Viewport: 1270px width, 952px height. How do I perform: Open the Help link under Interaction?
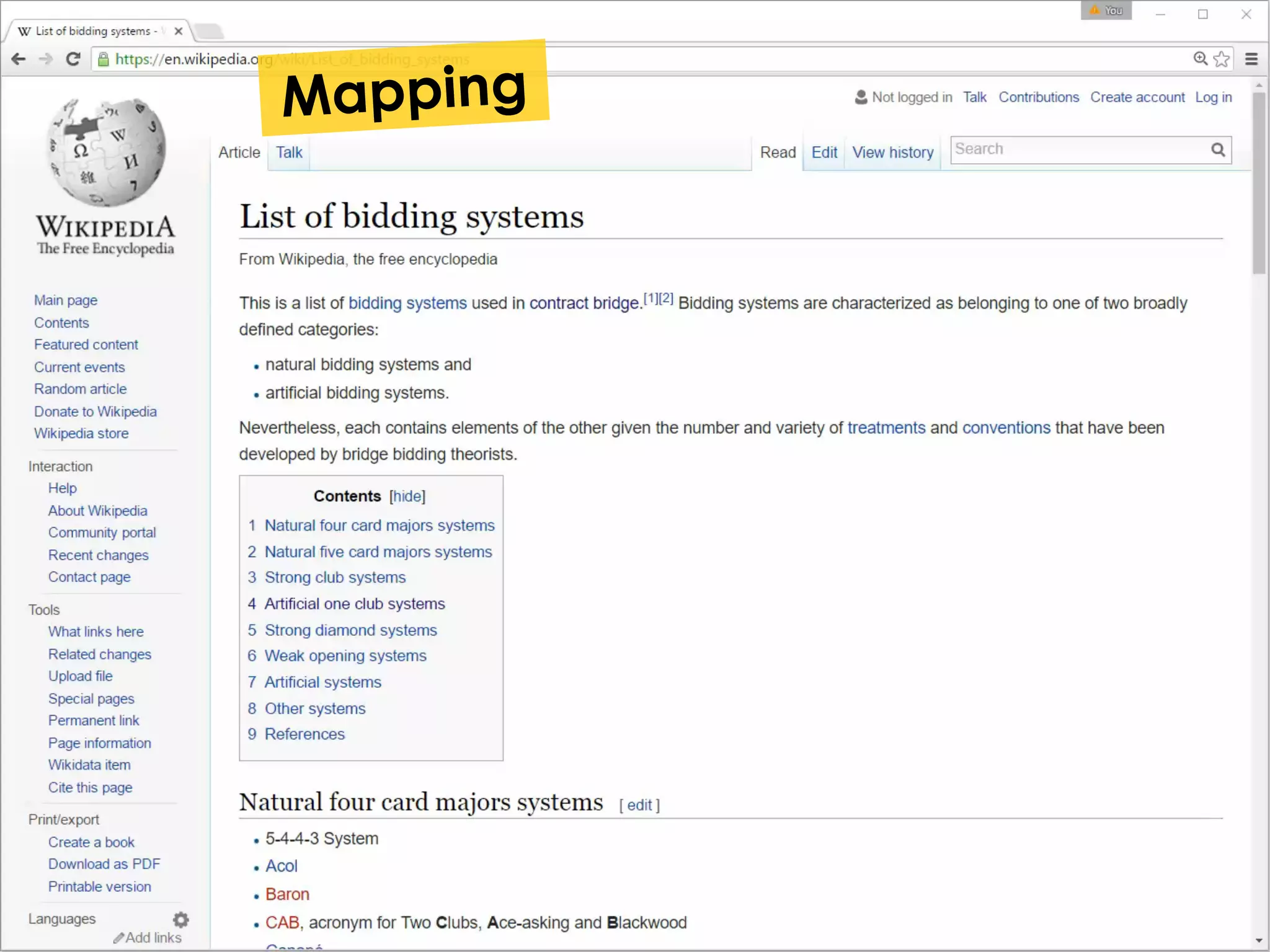[63, 488]
